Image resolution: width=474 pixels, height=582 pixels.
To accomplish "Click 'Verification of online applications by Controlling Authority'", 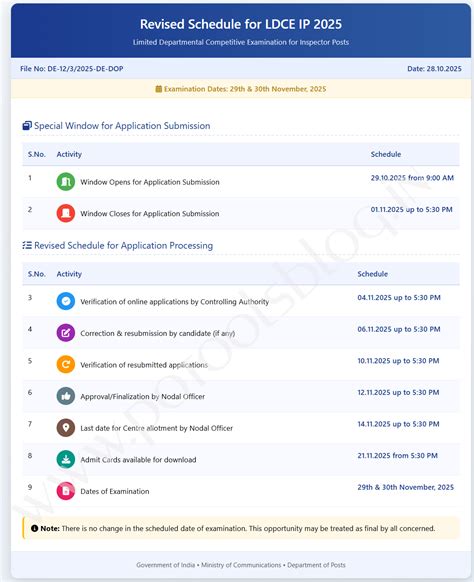I will [x=174, y=302].
